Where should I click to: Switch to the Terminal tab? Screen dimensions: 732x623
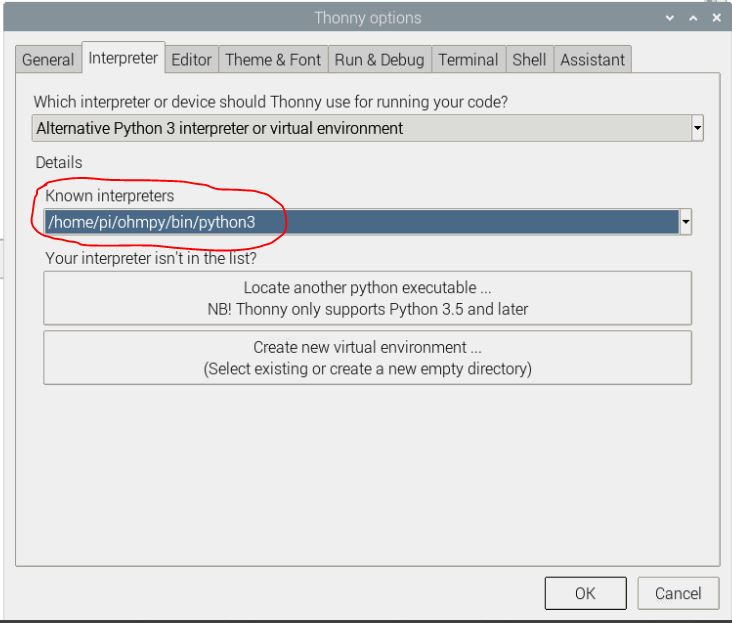pos(468,59)
